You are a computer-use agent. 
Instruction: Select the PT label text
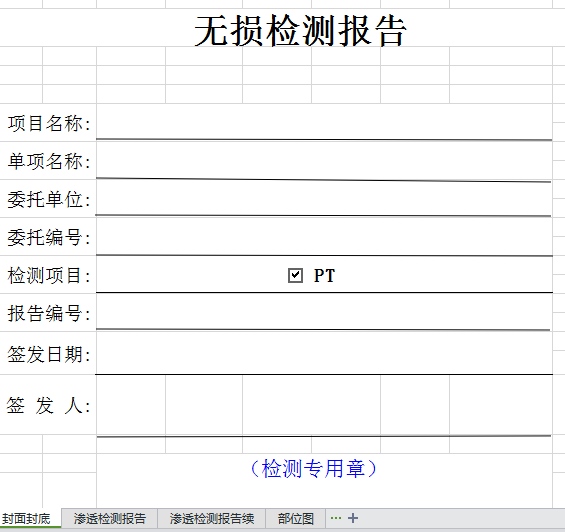tap(324, 276)
